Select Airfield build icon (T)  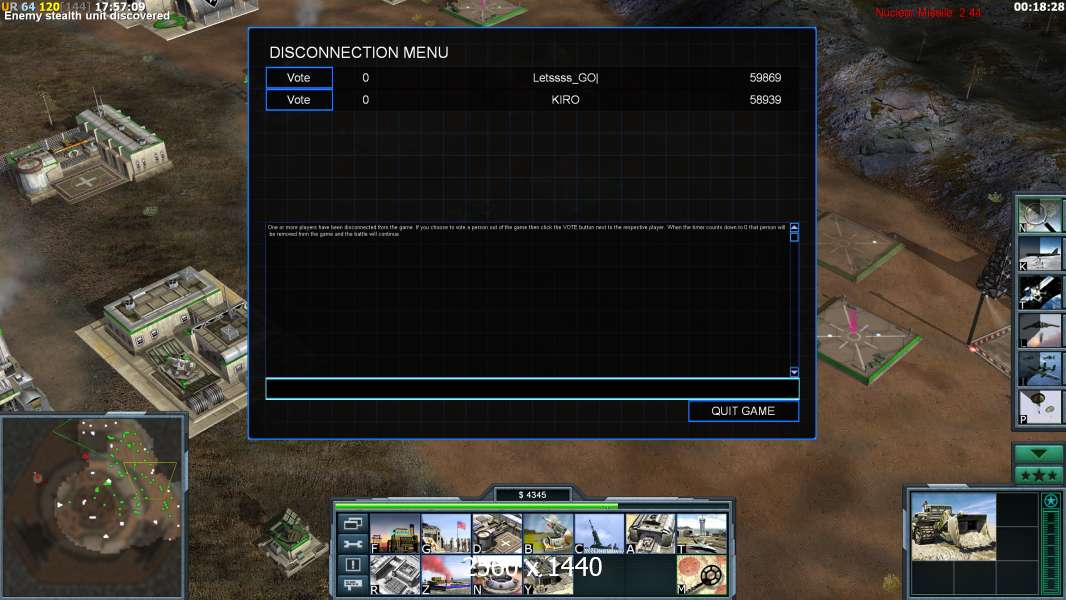(x=702, y=533)
